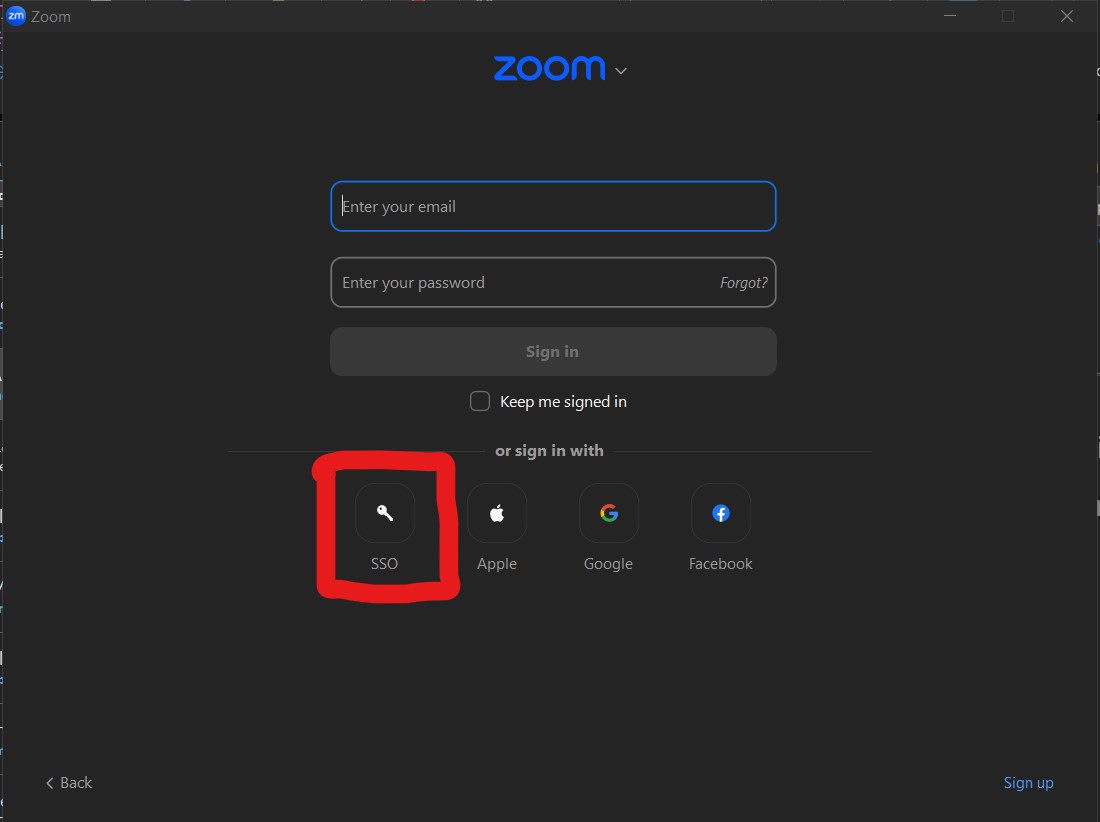Screen dimensions: 1100x822
Task: Choose the Apple logo sign-in icon
Action: (x=497, y=513)
